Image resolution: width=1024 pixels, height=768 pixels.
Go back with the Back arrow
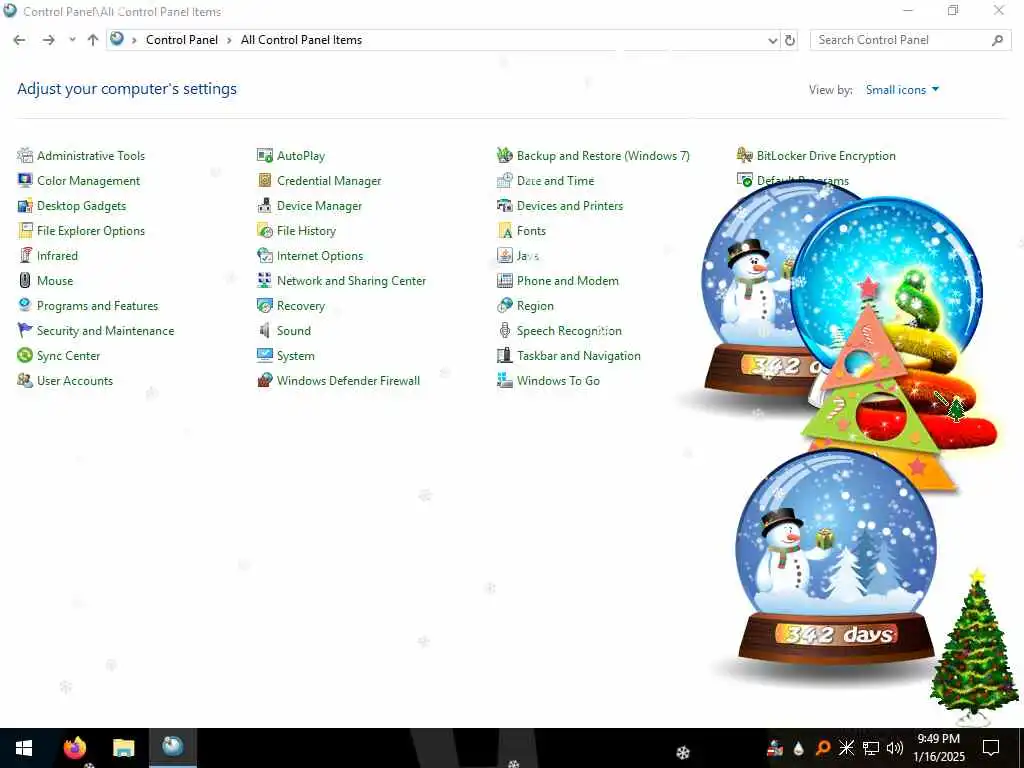[20, 40]
